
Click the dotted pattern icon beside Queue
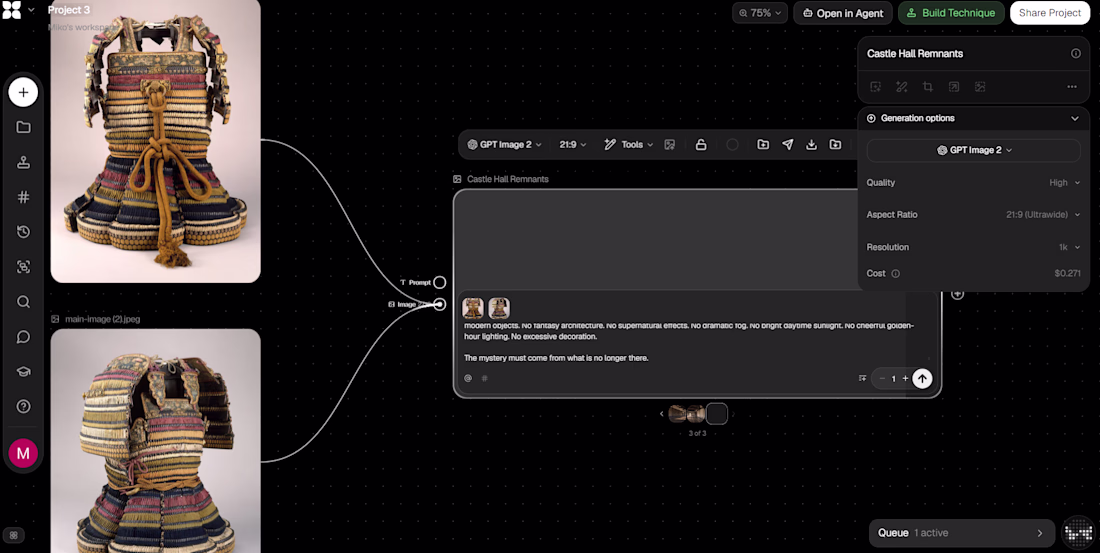pyautogui.click(x=1079, y=533)
